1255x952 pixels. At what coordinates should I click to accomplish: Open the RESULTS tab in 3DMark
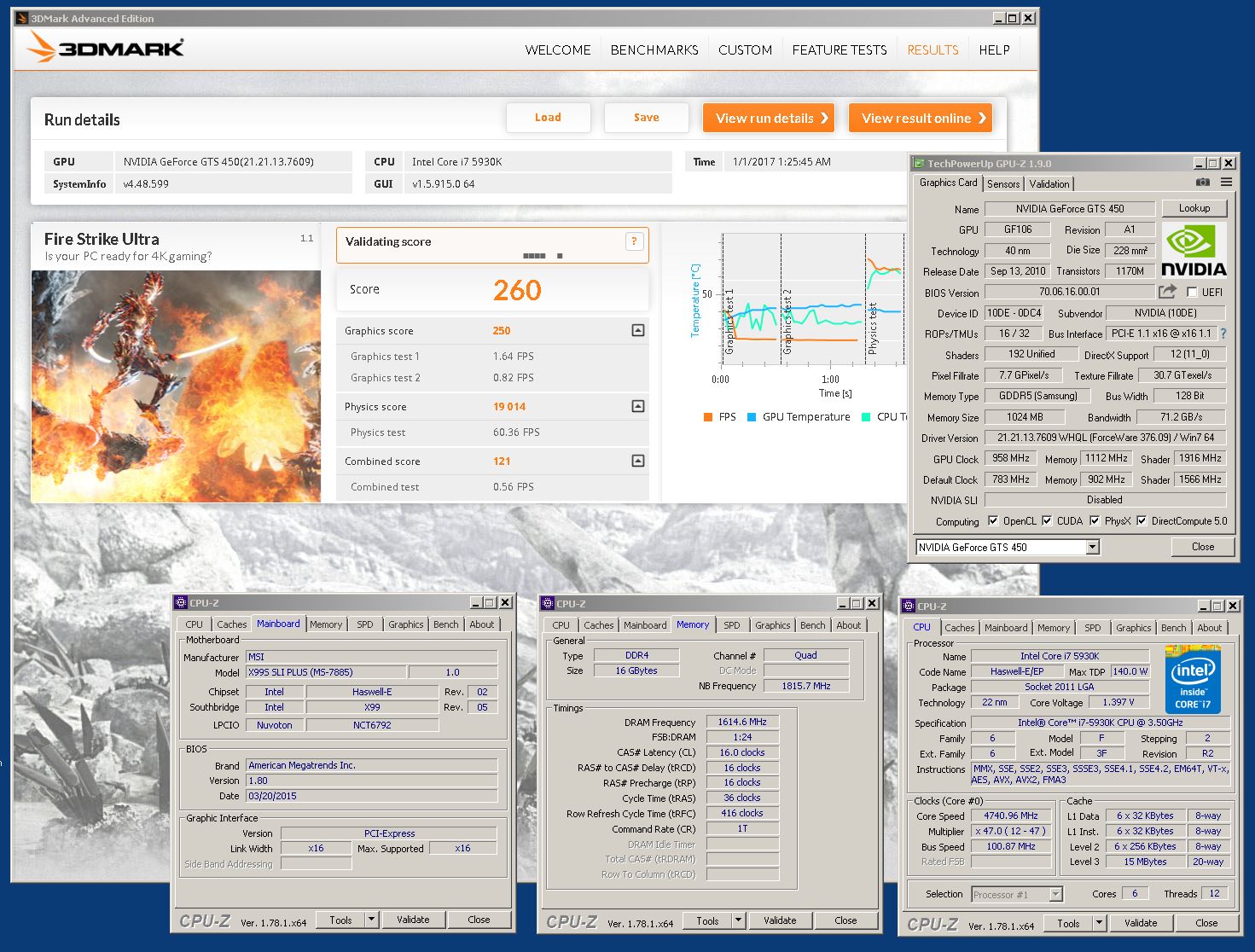933,49
